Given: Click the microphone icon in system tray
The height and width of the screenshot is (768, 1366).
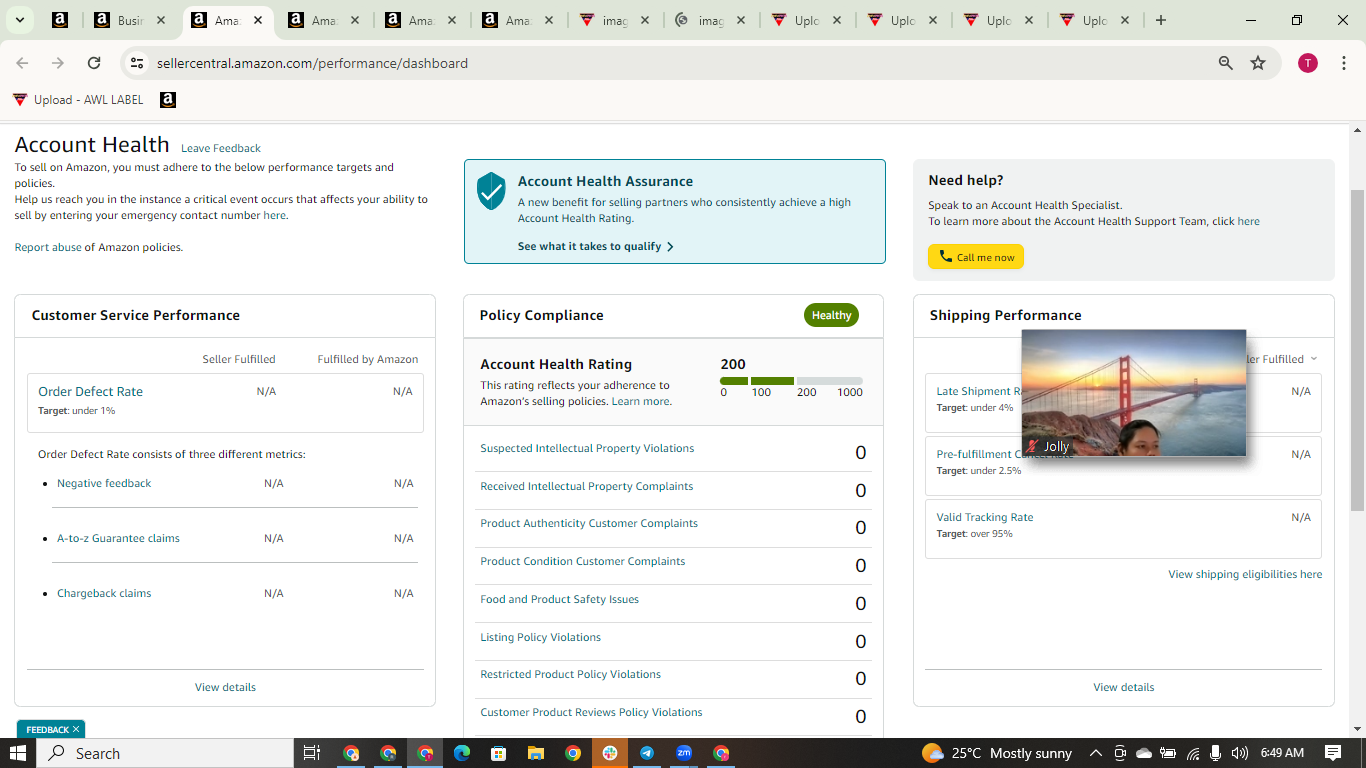Looking at the screenshot, I should coord(1216,753).
